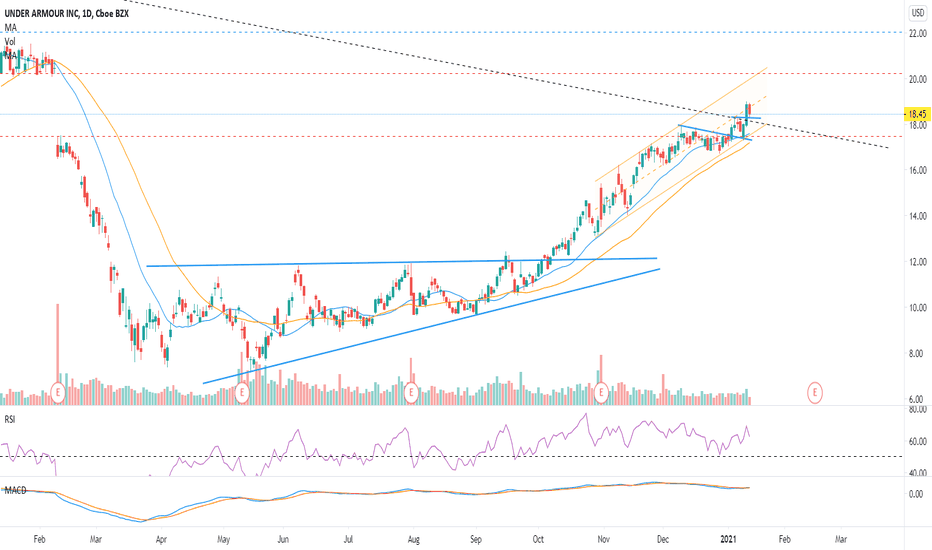Click the 8.00 price axis label

point(918,353)
